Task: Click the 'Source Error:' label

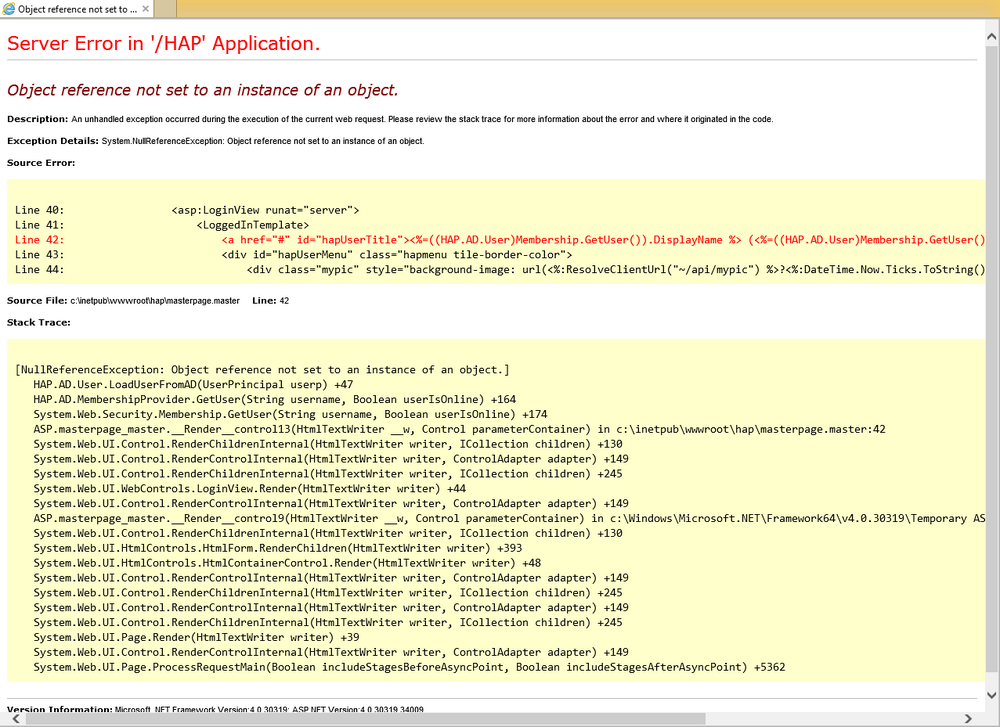Action: click(41, 163)
